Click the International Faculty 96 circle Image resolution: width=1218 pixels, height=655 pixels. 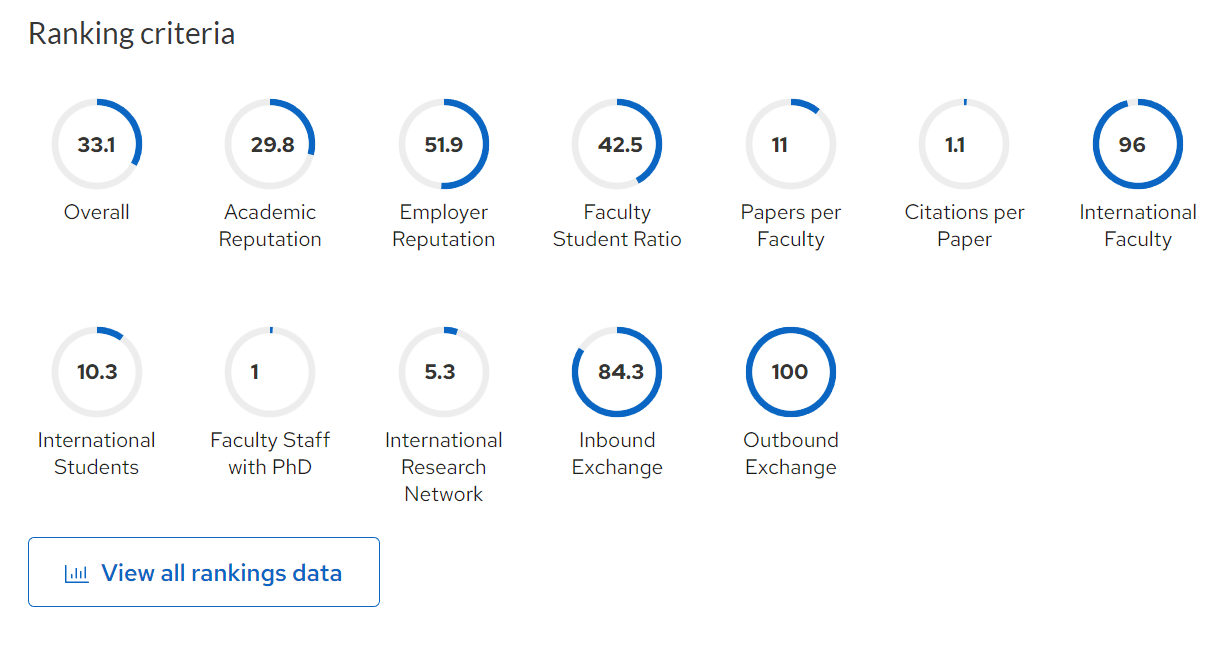click(x=1138, y=145)
